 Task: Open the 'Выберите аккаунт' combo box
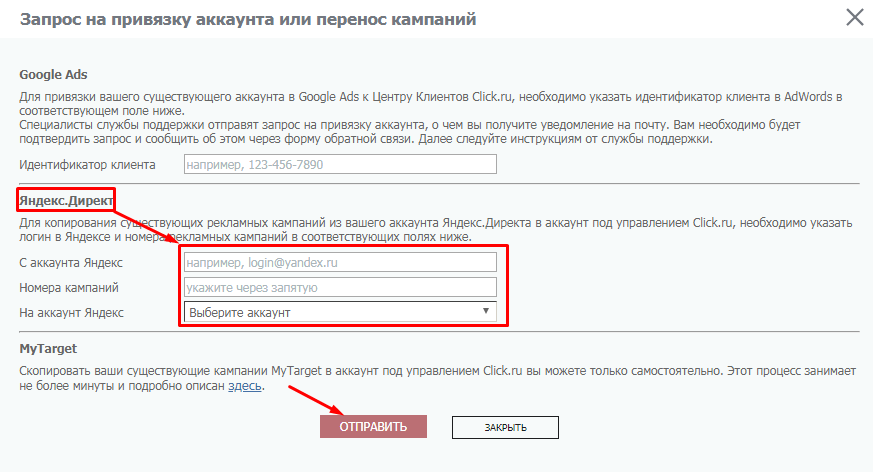point(330,312)
